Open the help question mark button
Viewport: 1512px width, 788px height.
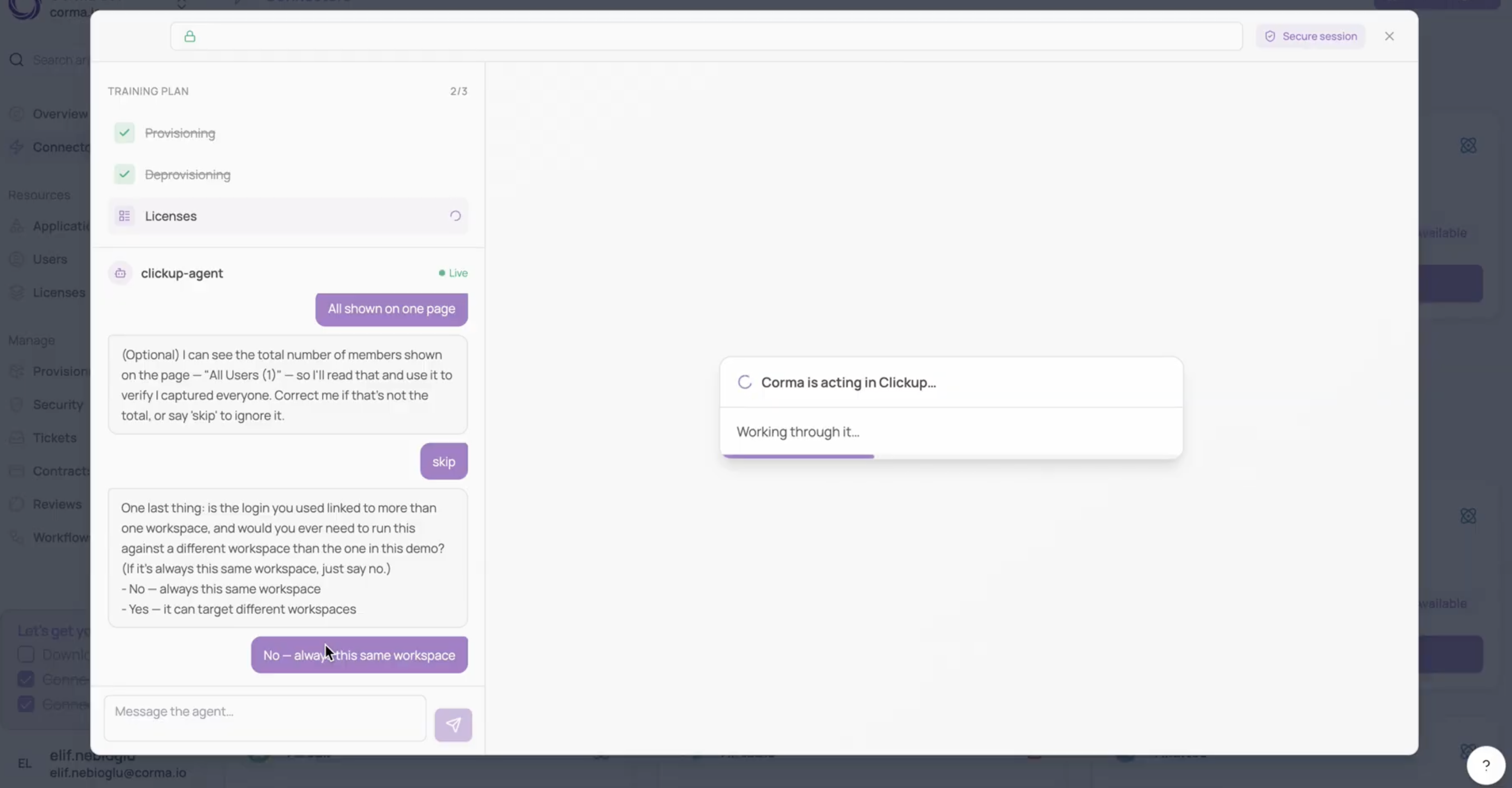(x=1486, y=765)
